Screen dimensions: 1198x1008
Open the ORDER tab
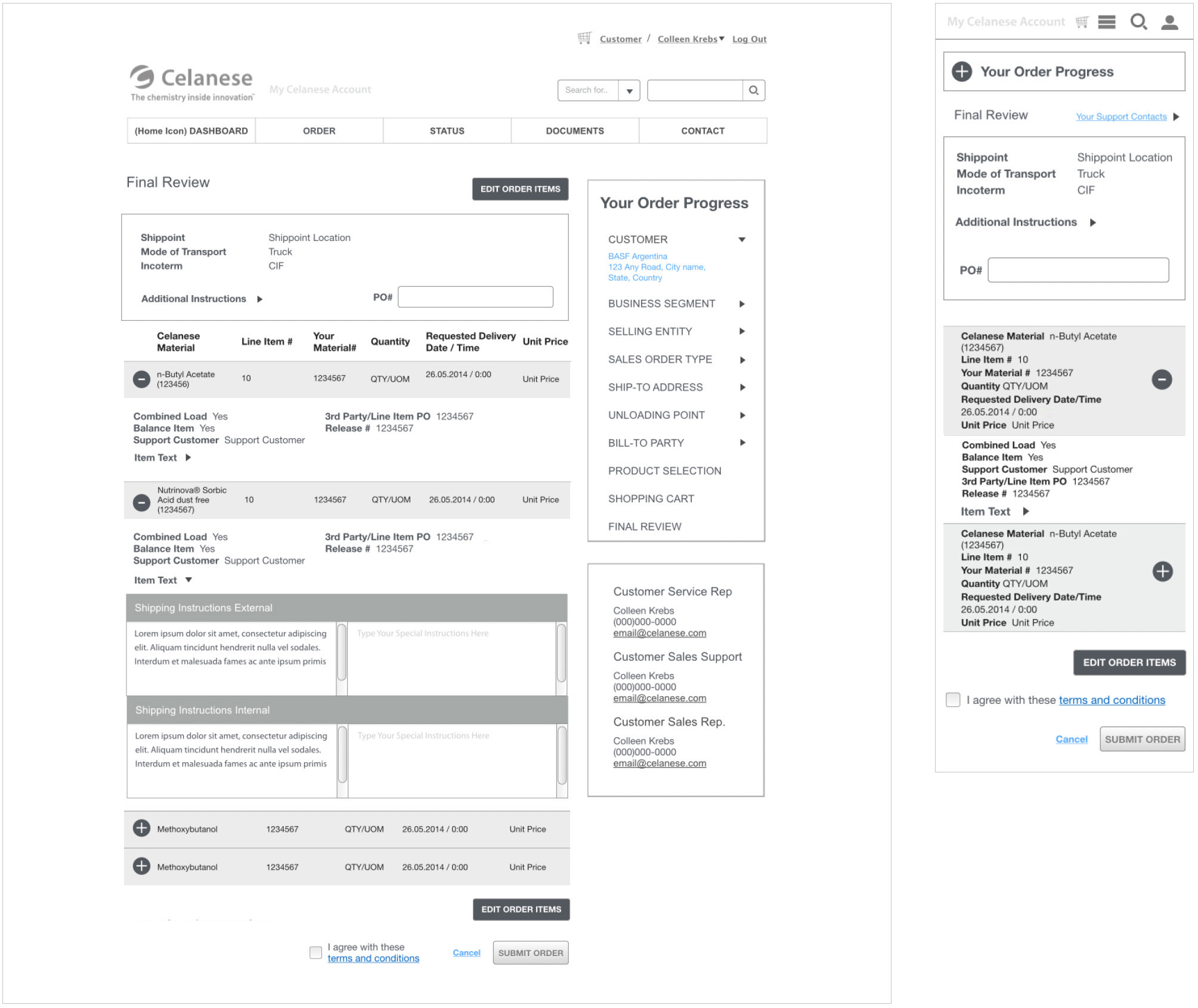point(319,131)
